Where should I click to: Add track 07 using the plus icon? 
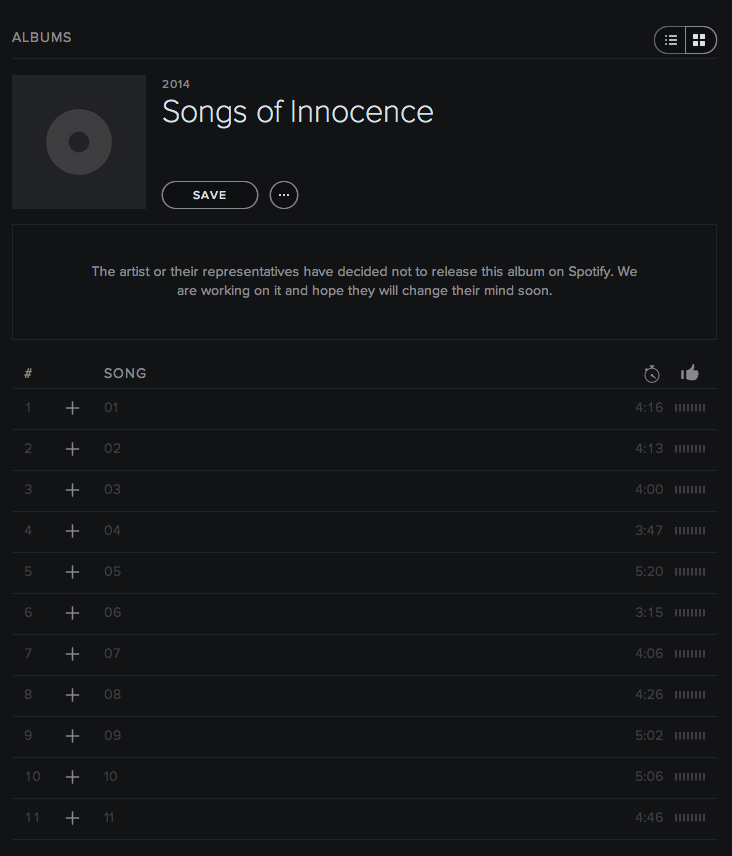pyautogui.click(x=72, y=654)
